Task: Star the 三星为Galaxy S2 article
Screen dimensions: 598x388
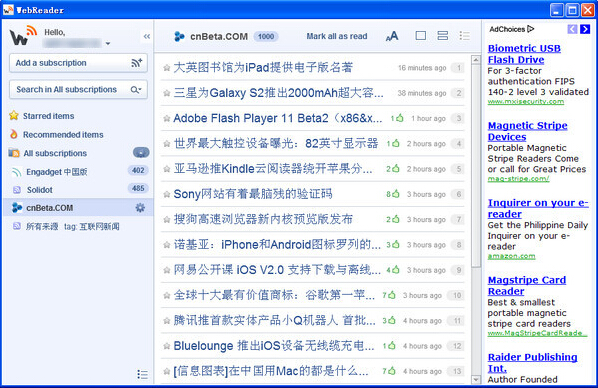Action: pyautogui.click(x=167, y=93)
